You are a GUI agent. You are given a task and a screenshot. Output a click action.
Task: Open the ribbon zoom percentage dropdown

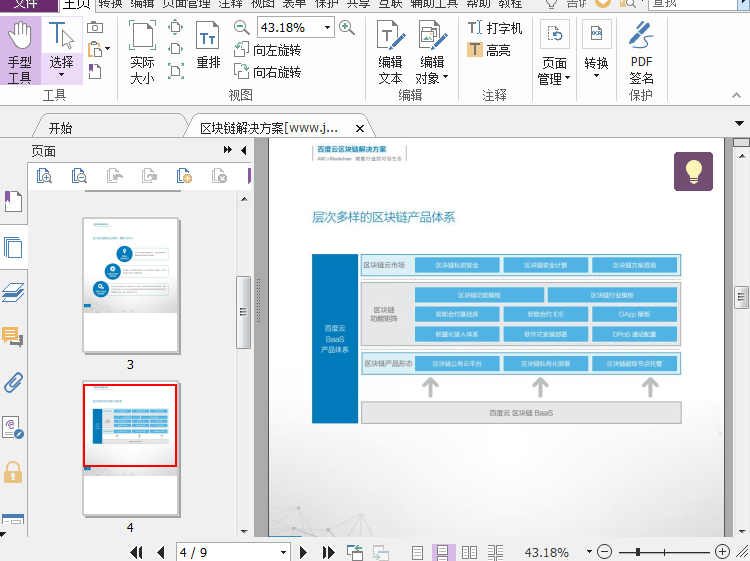click(328, 28)
